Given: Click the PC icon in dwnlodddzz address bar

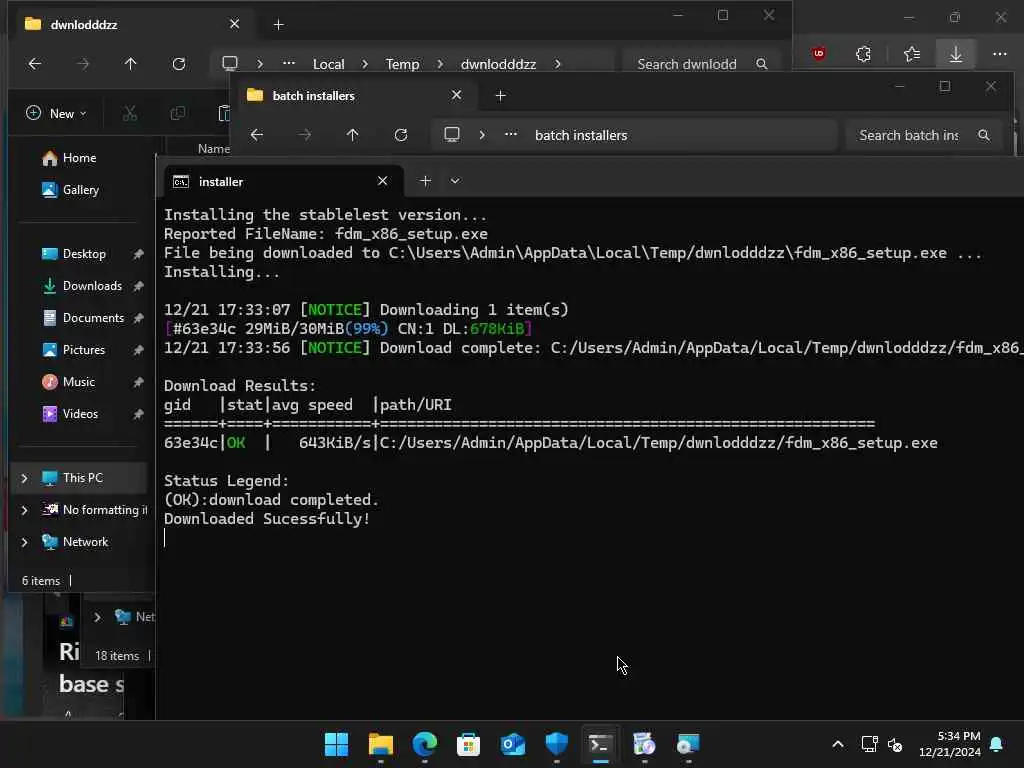Looking at the screenshot, I should [230, 63].
